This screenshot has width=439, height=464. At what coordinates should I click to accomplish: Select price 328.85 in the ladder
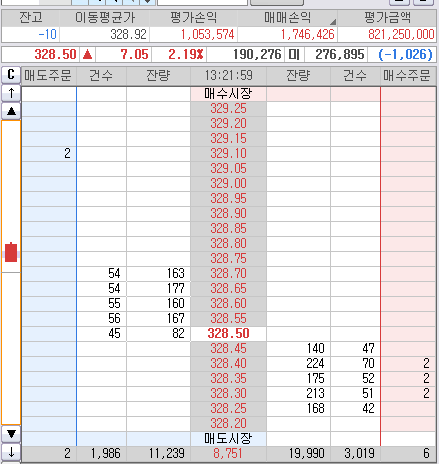(x=228, y=229)
